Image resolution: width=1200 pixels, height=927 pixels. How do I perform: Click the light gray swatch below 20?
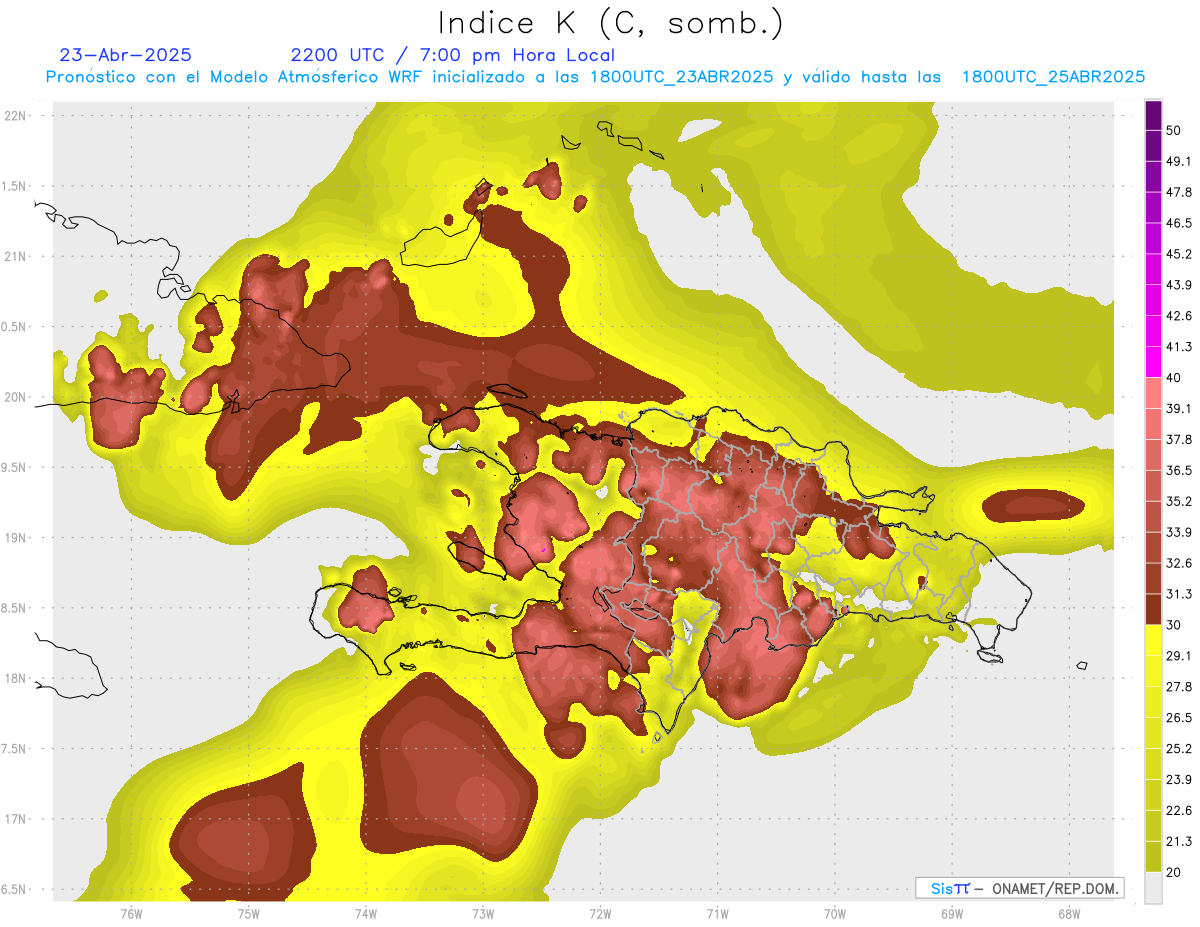click(x=1153, y=887)
